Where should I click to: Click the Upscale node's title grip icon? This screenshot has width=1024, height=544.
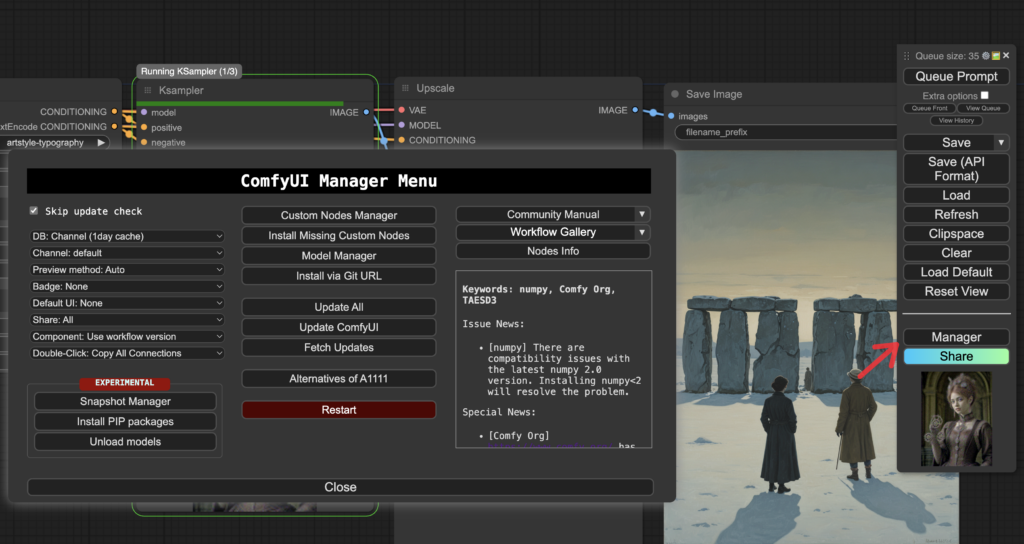coord(406,88)
